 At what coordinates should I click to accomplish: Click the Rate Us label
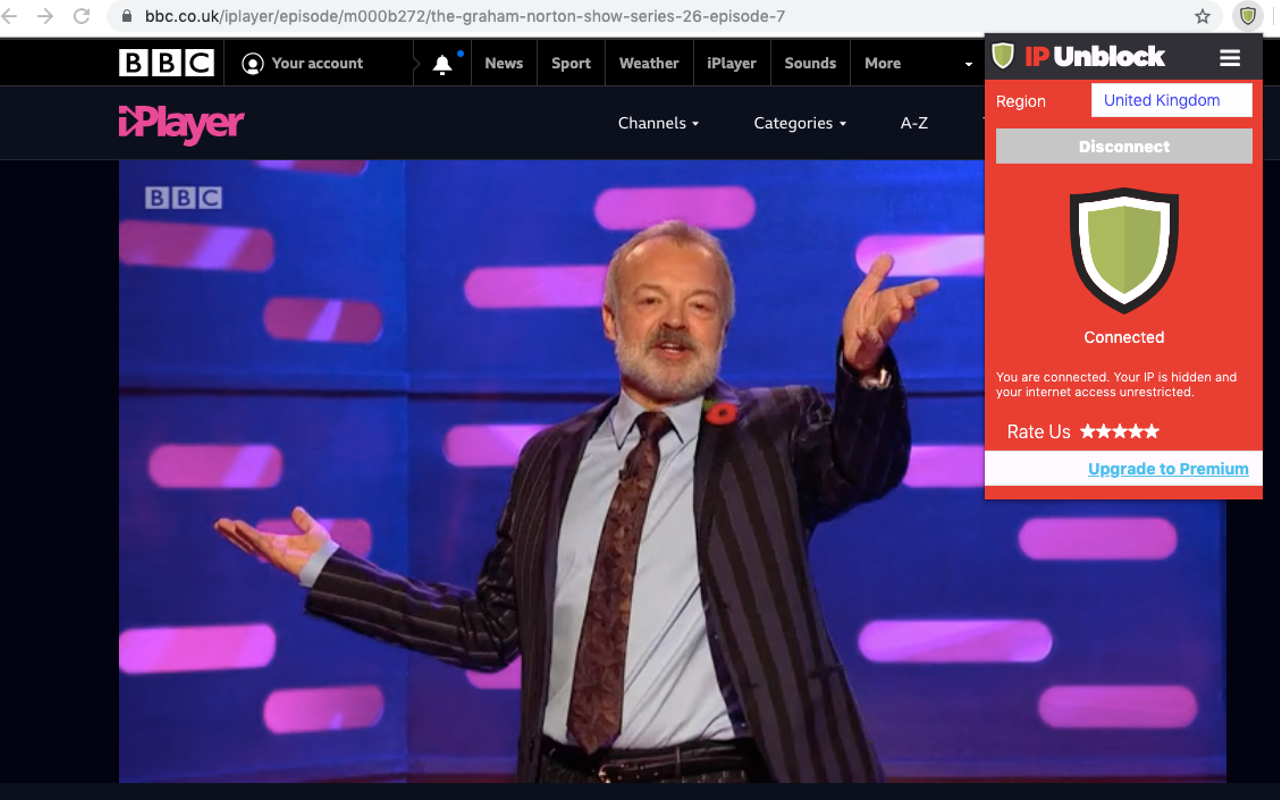coord(1039,432)
